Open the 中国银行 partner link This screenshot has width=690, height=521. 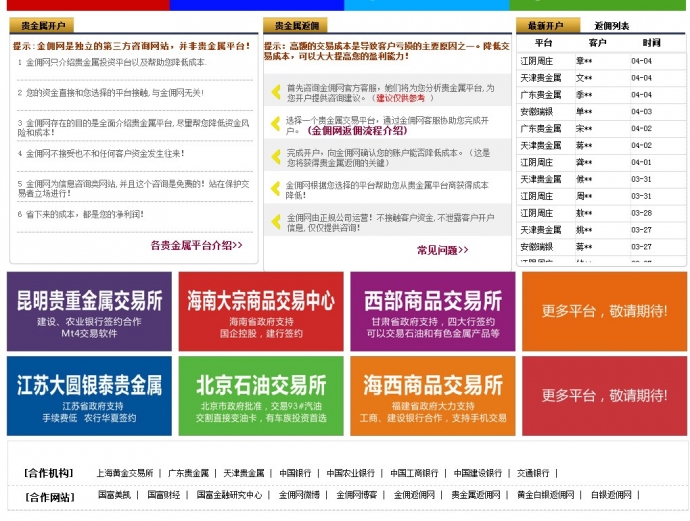[x=295, y=473]
